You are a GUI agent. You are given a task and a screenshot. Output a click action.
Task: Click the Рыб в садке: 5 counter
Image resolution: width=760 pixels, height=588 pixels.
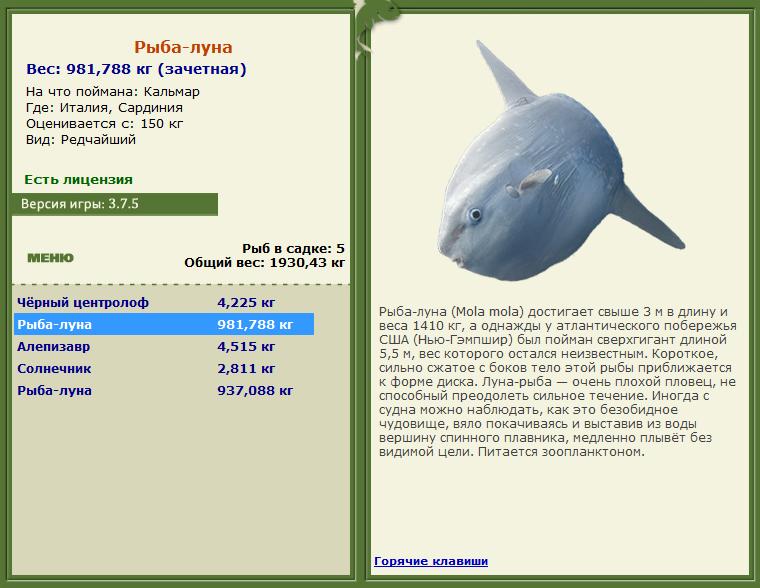click(x=293, y=249)
